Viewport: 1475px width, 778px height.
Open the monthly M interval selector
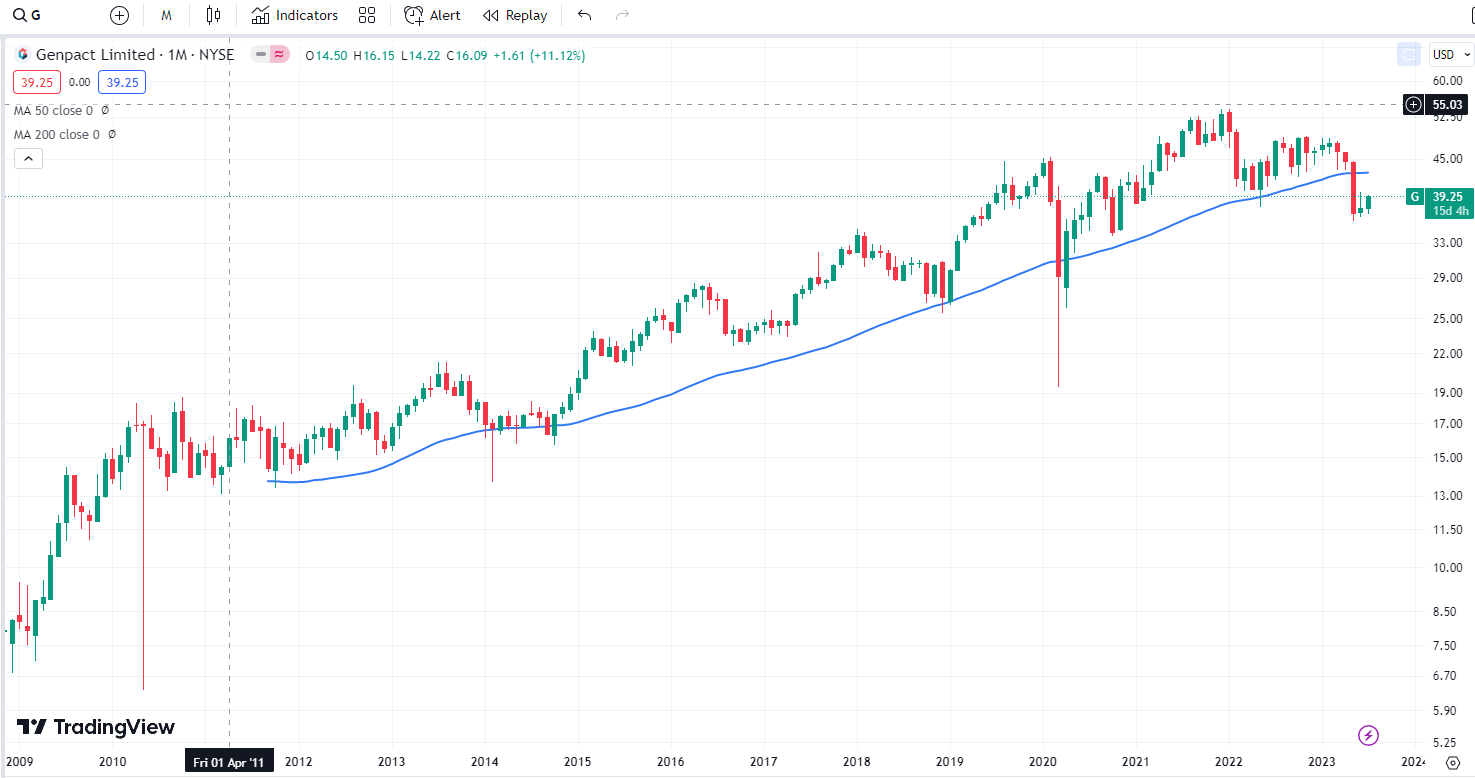coord(167,15)
